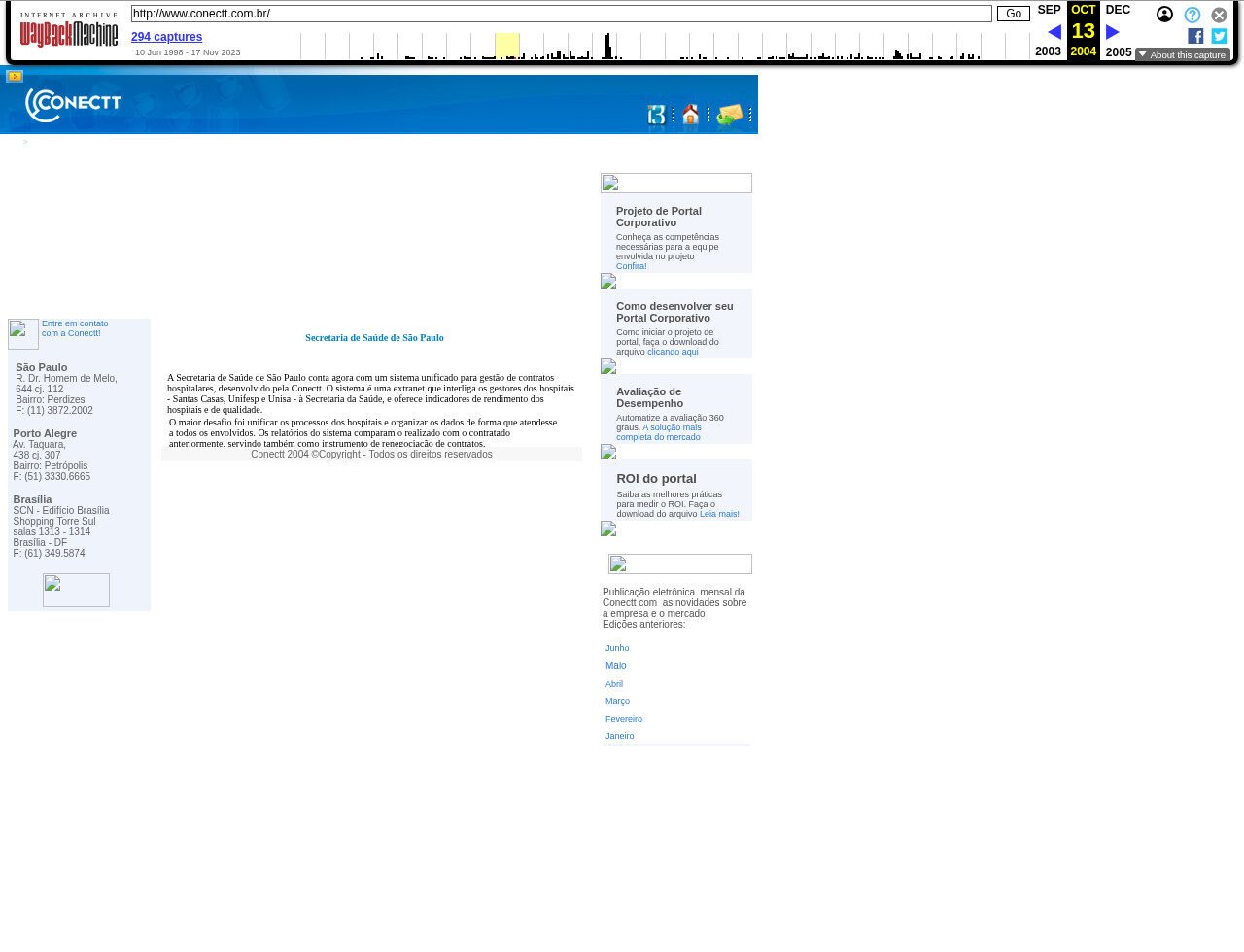
Task: Open the Wayback Machine help icon
Action: [1192, 15]
